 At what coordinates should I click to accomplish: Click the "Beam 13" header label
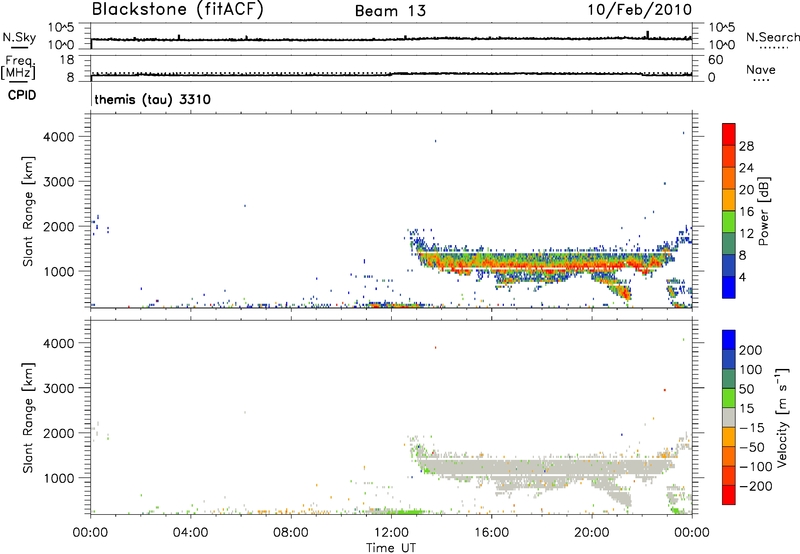pyautogui.click(x=390, y=11)
